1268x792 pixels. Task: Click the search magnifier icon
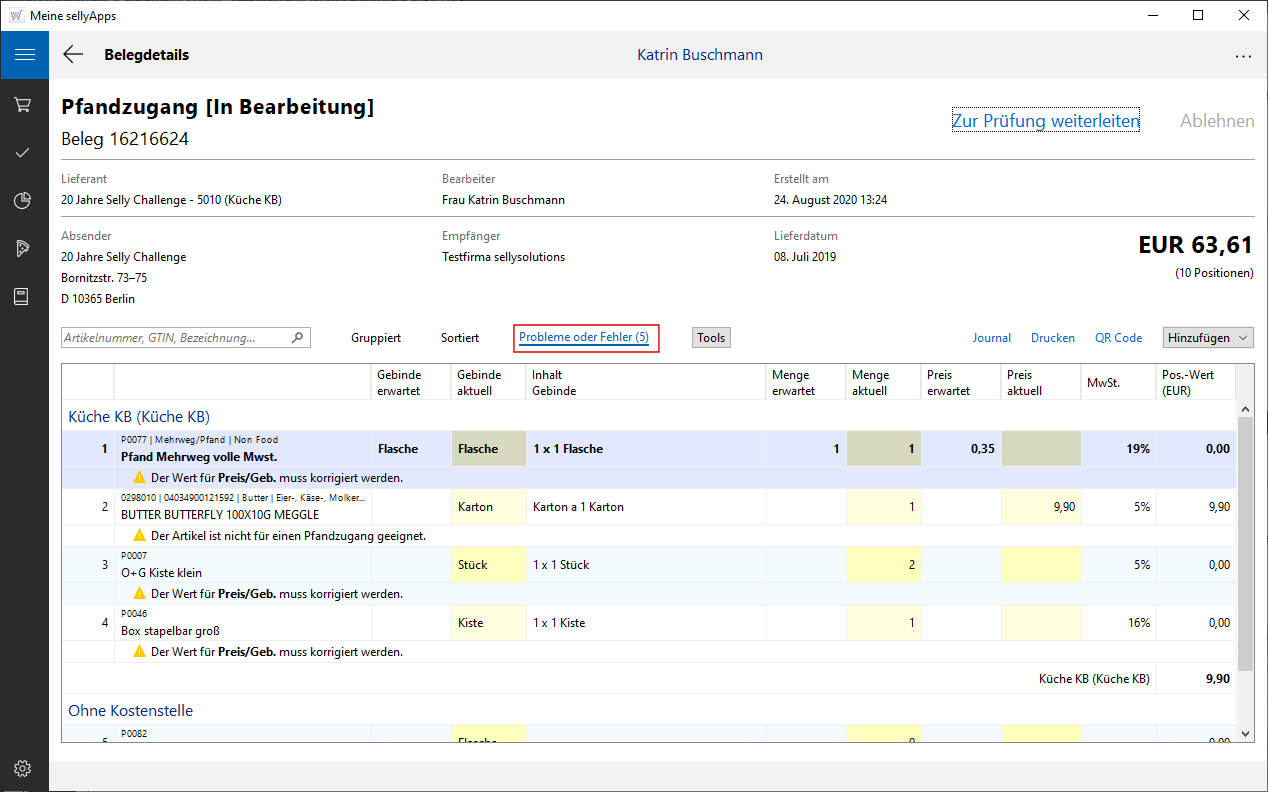297,338
